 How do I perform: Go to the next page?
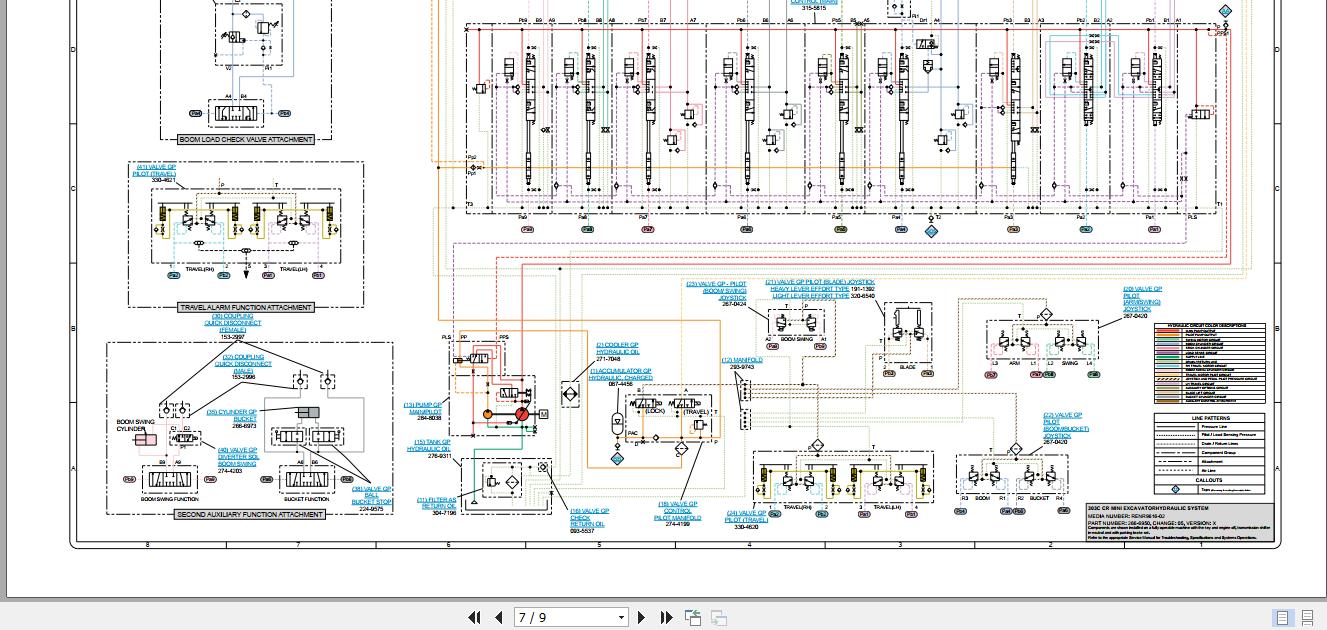coord(642,618)
